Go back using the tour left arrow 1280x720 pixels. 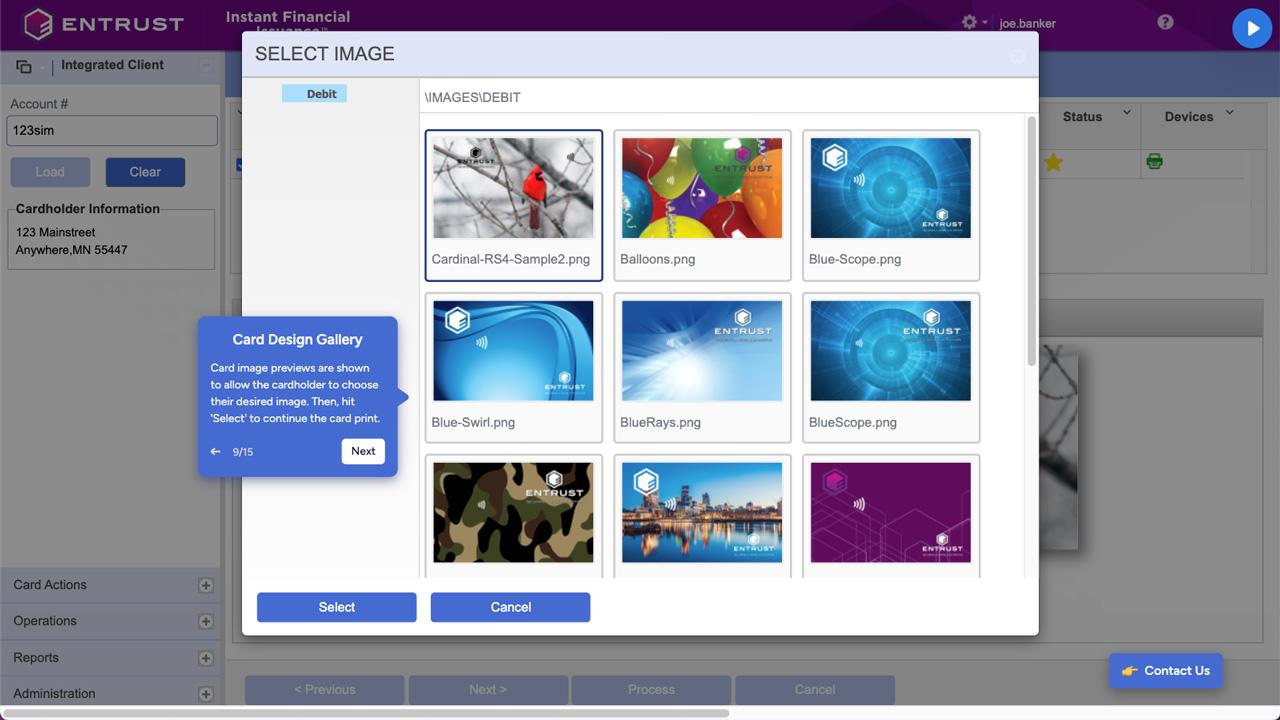(215, 452)
